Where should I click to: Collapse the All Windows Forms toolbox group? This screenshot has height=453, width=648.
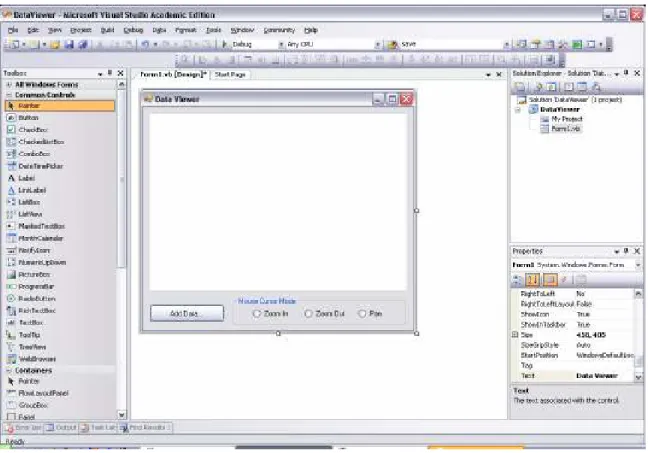(x=9, y=85)
